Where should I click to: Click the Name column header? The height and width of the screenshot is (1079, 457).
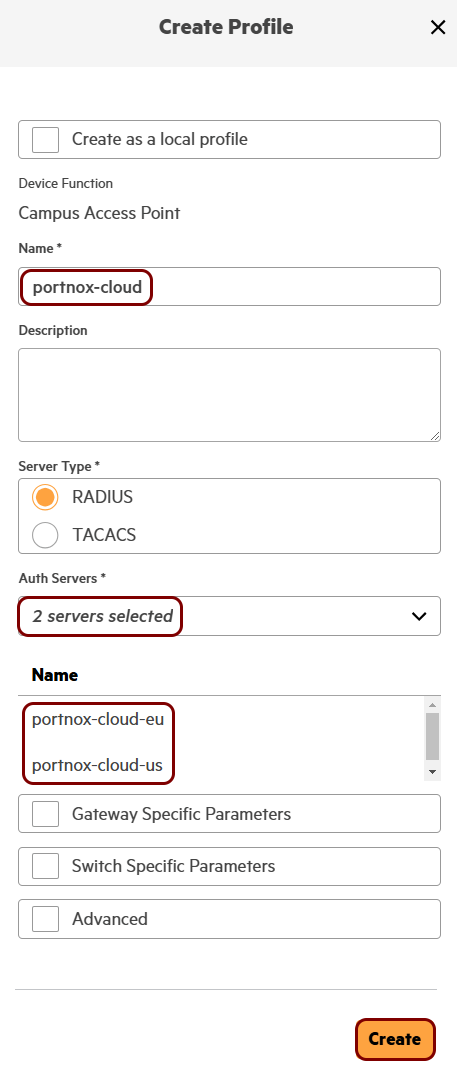point(55,675)
